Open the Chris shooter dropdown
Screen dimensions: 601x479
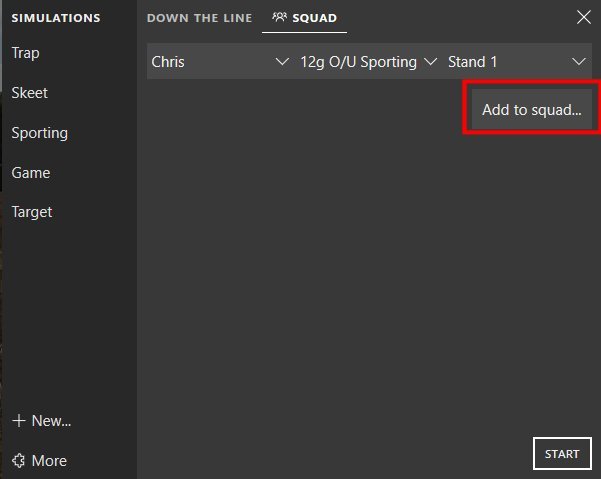[218, 62]
